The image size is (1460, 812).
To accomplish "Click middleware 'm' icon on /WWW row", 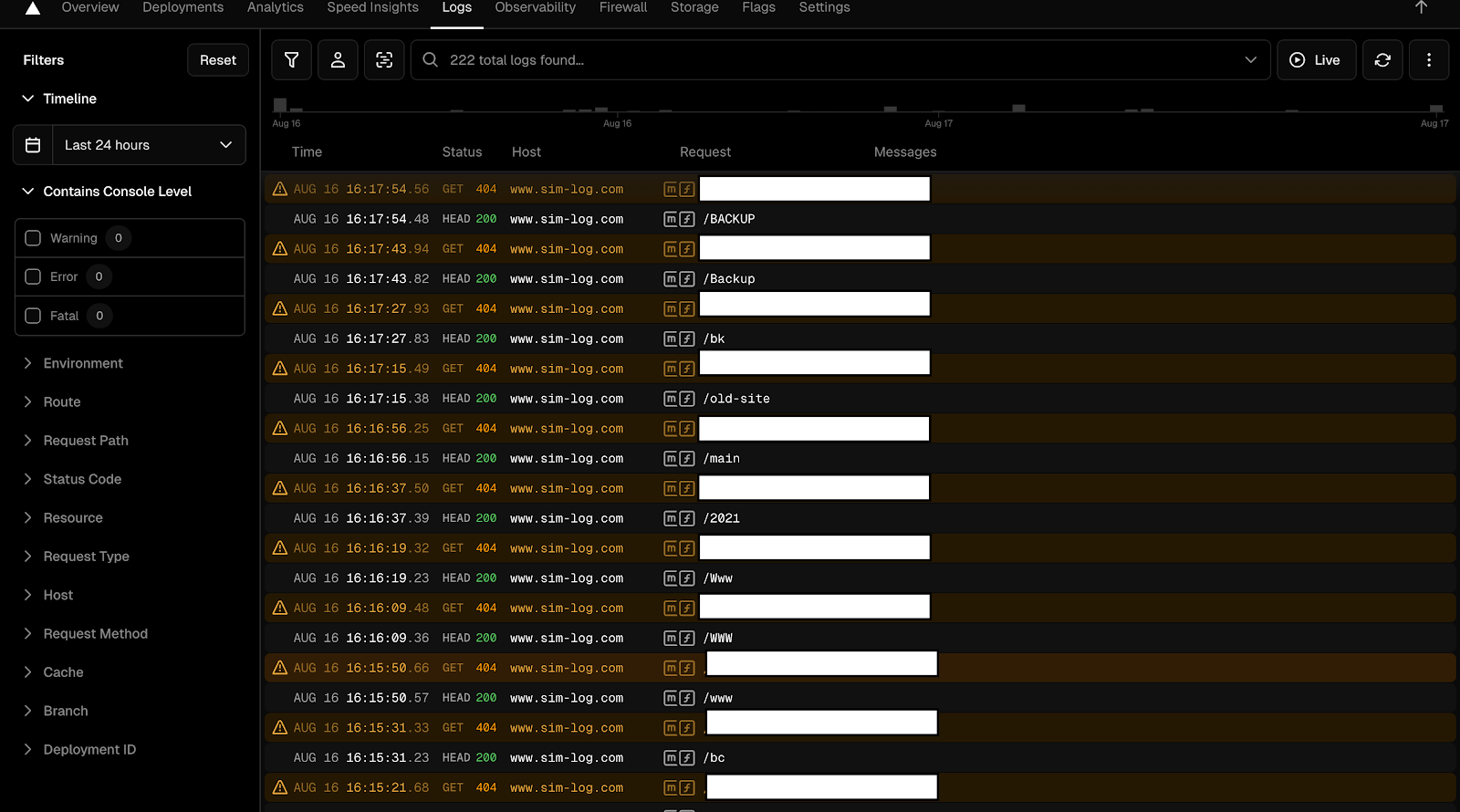I will [671, 638].
